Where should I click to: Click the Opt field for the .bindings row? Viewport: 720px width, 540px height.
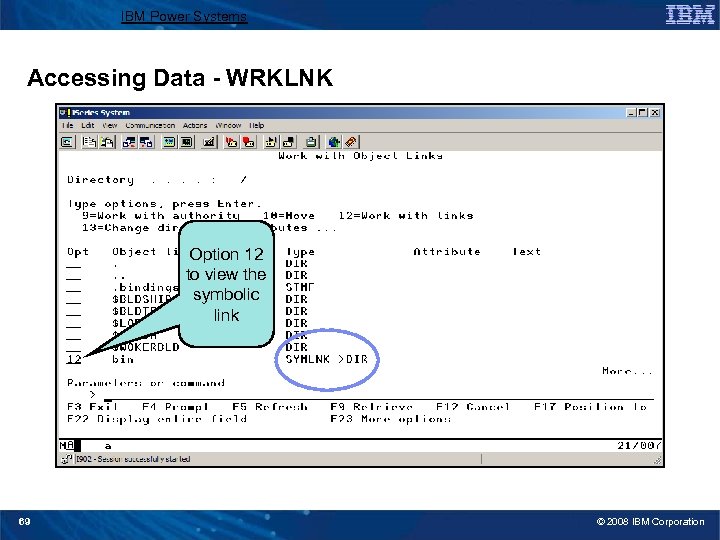[x=73, y=288]
